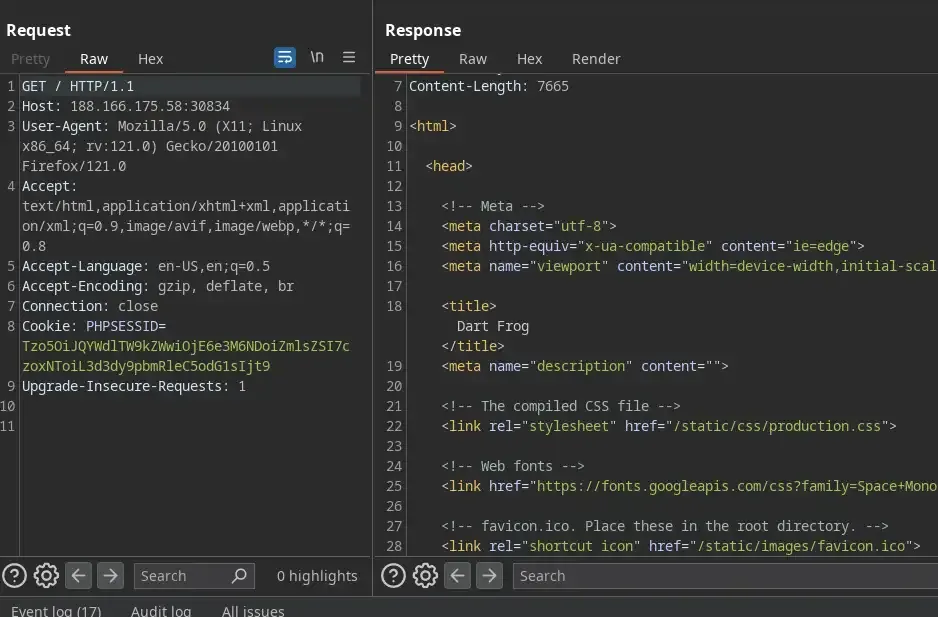Switch Request view to Hex tab
This screenshot has width=938, height=617.
[x=150, y=59]
